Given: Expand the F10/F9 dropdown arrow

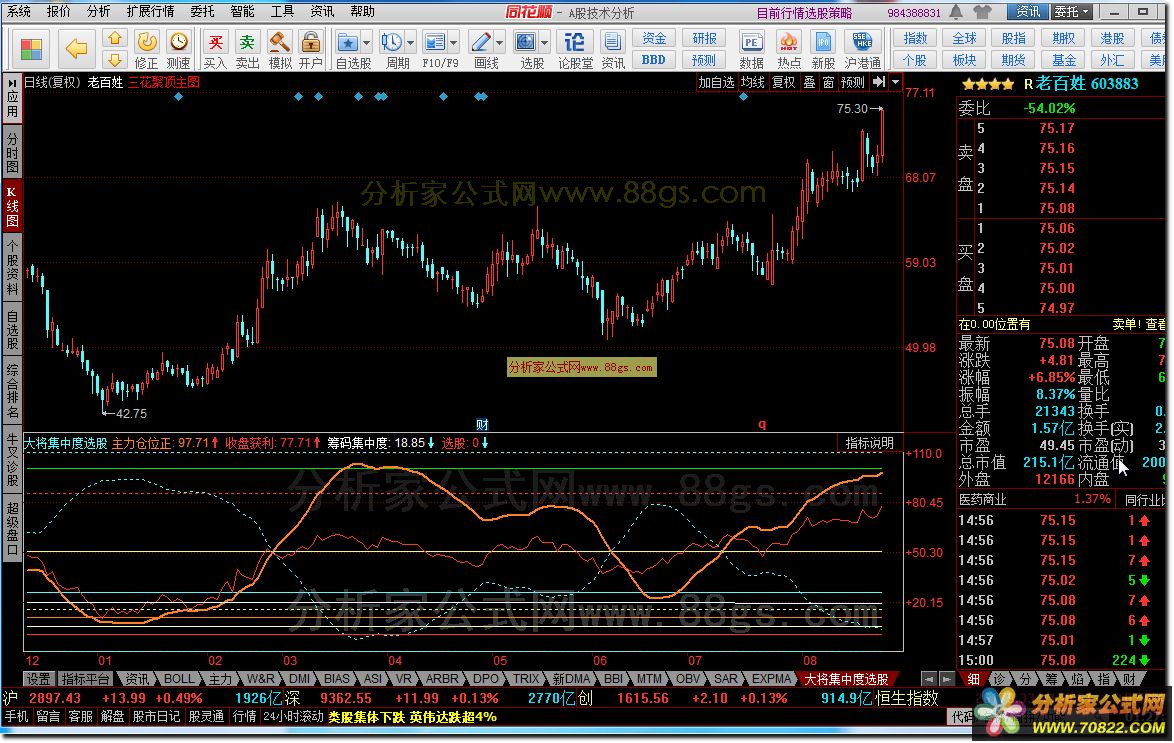Looking at the screenshot, I should [454, 42].
